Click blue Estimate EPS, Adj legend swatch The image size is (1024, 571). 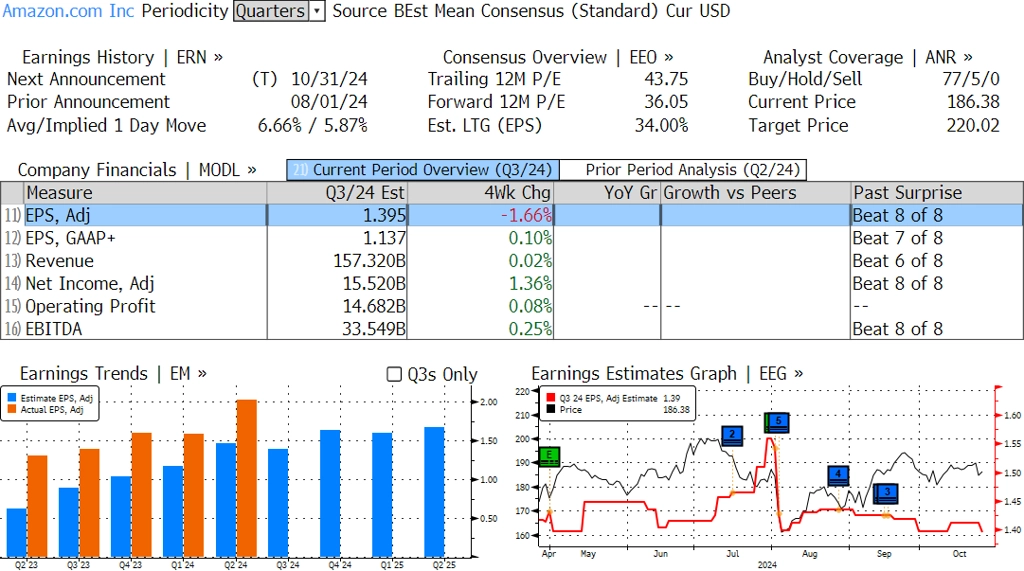(x=12, y=398)
